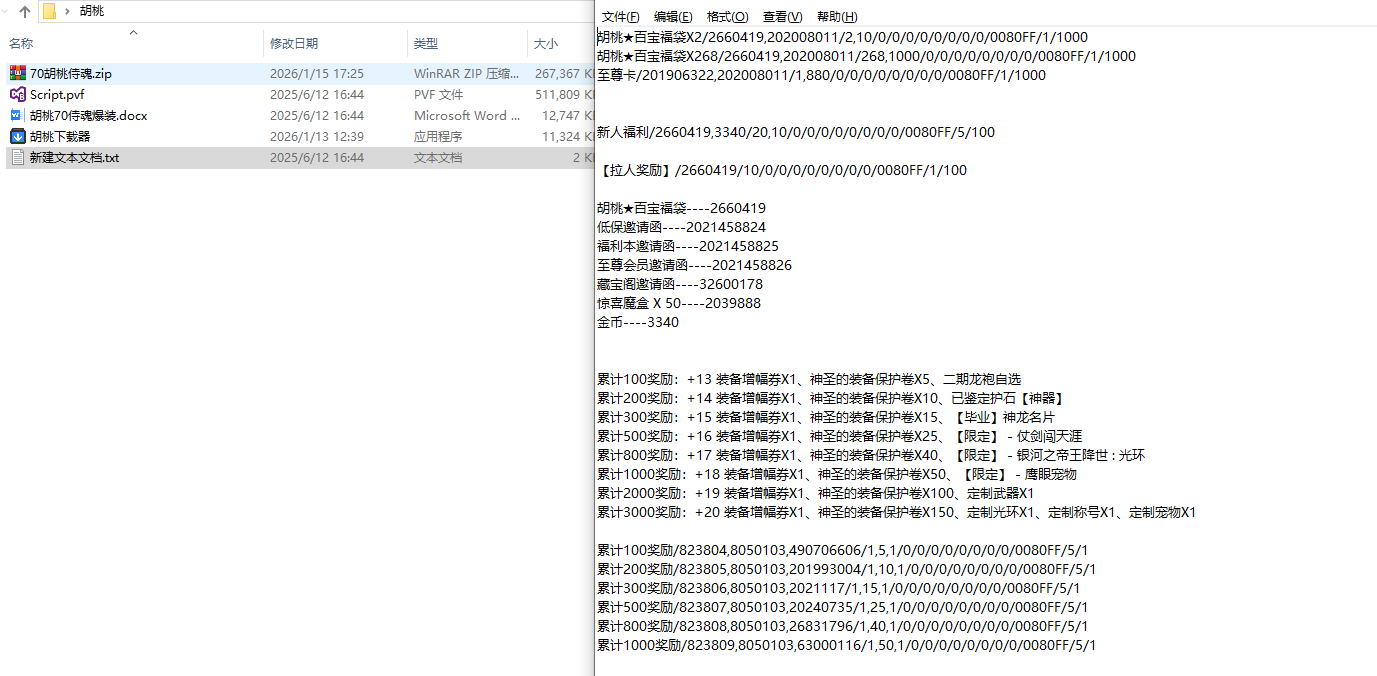Screen dimensions: 1377x676
Task: Open the 查看(V) menu in Notepad
Action: click(782, 16)
